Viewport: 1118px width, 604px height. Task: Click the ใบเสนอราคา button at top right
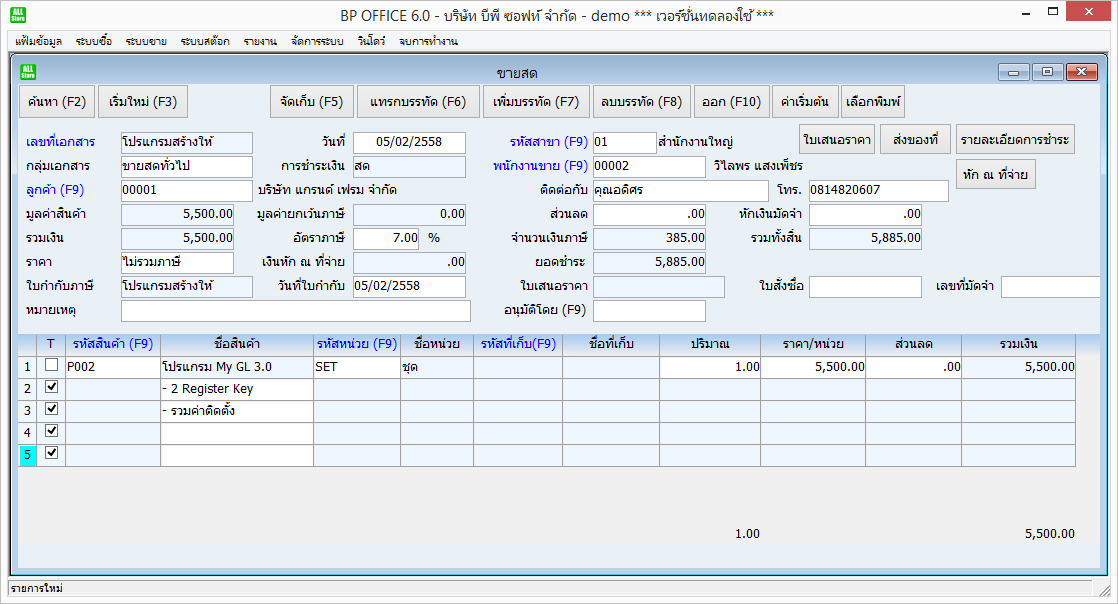837,140
